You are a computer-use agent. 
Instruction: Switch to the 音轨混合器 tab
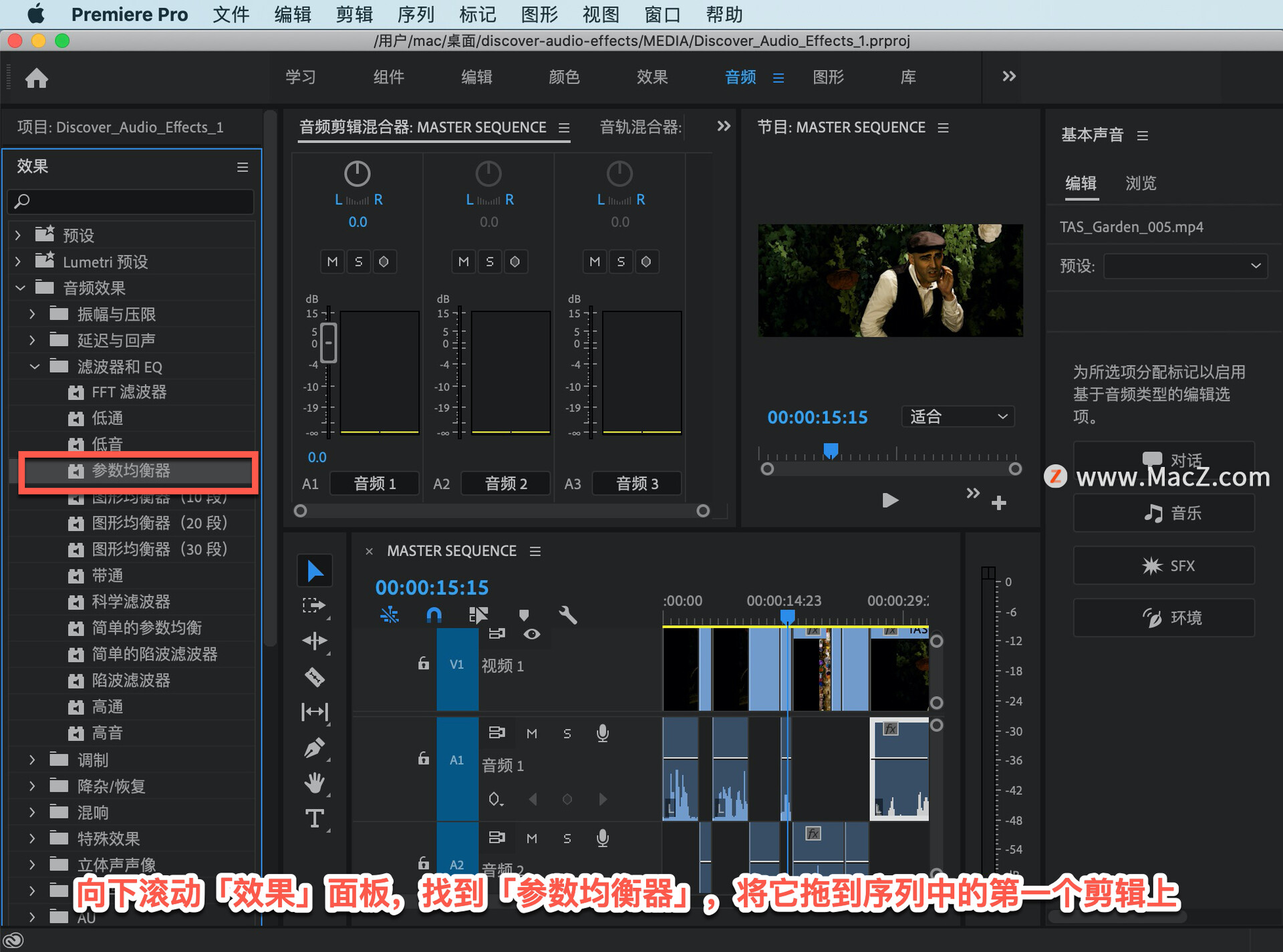coord(641,127)
